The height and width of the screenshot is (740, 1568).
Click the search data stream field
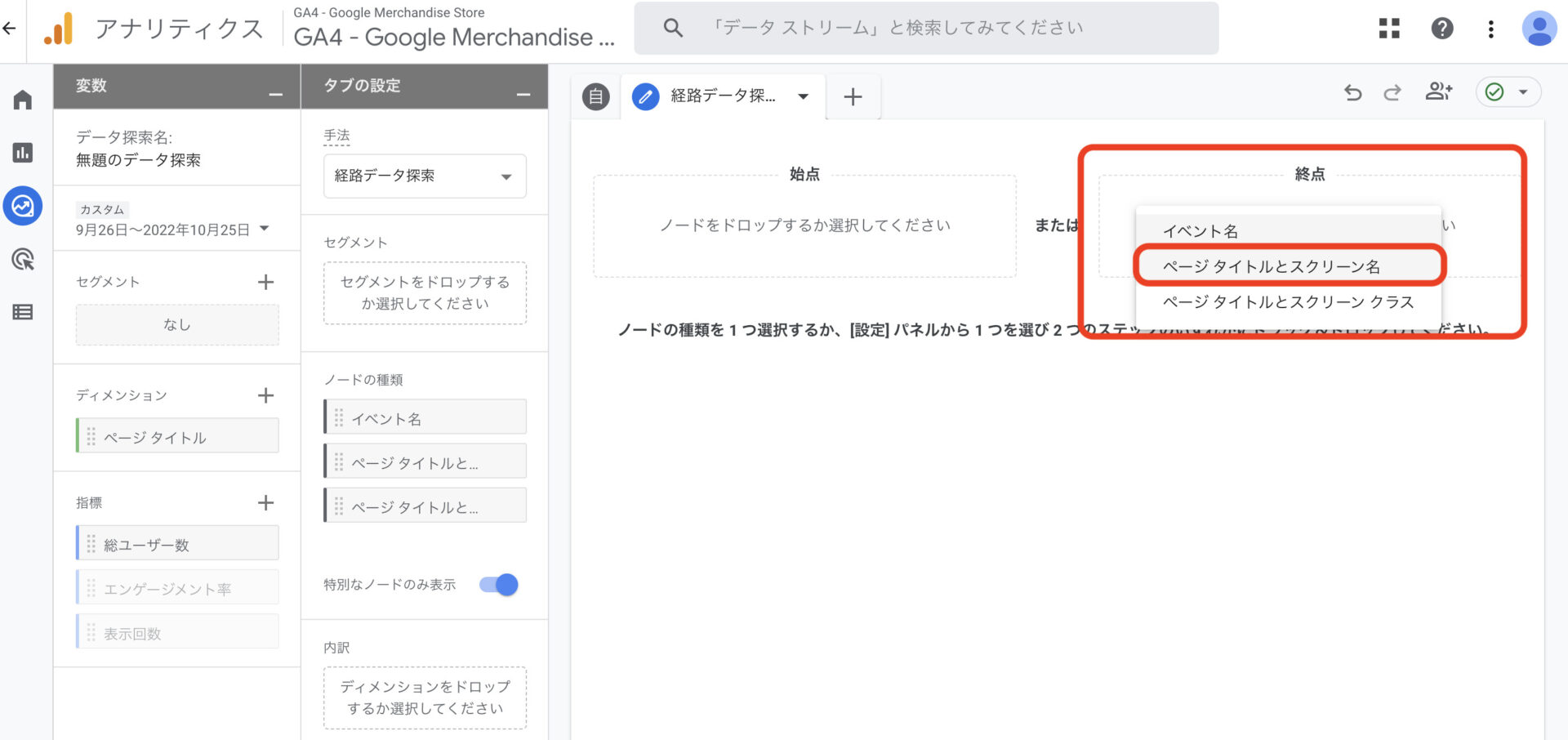point(926,28)
